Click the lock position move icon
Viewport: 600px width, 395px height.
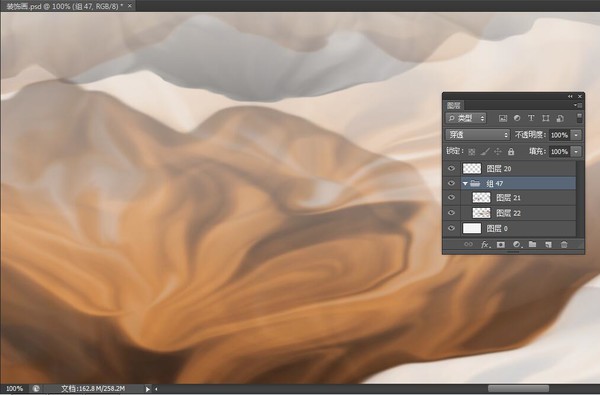(497, 152)
